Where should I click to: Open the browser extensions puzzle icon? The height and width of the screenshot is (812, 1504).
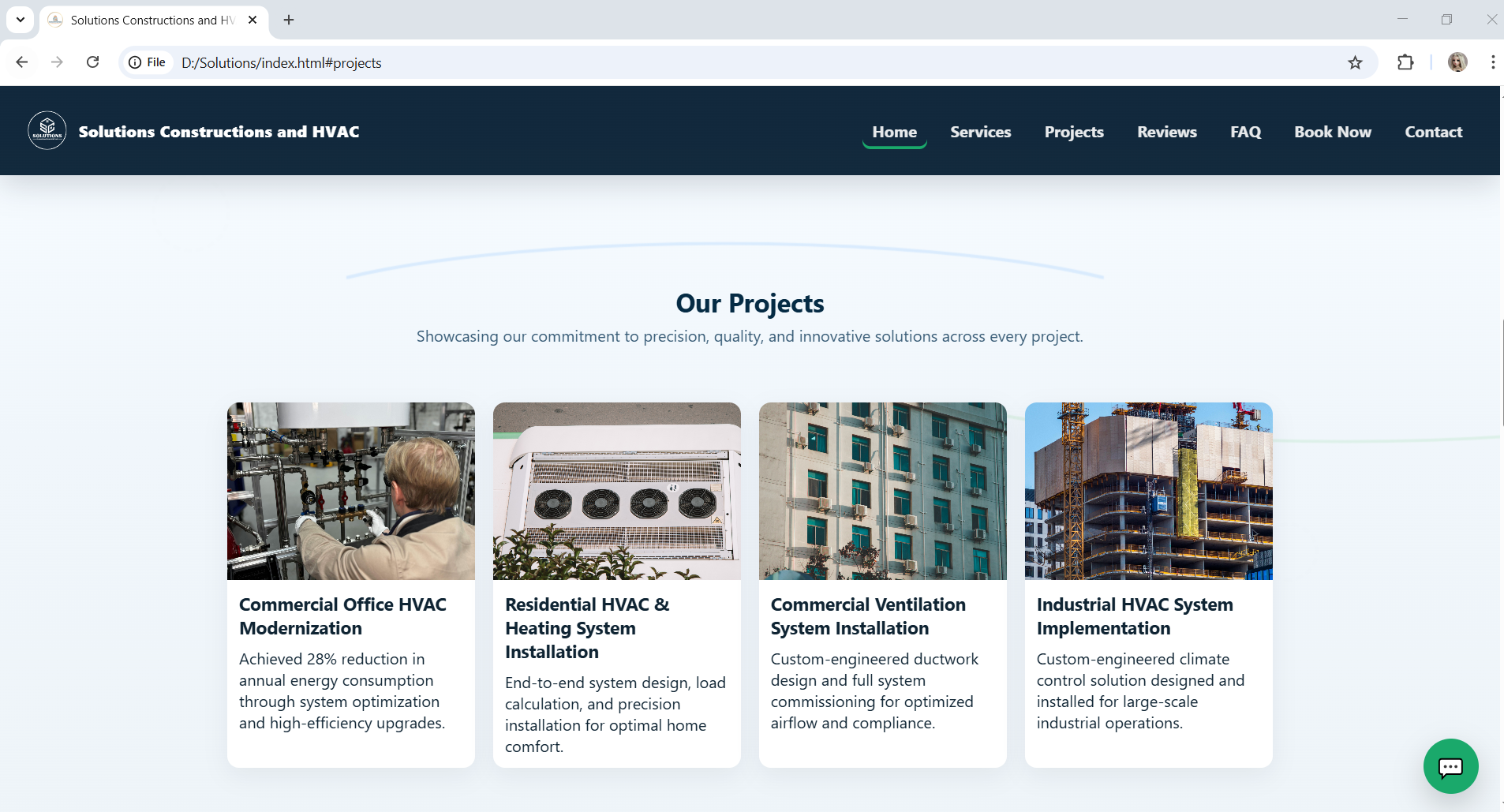coord(1406,62)
